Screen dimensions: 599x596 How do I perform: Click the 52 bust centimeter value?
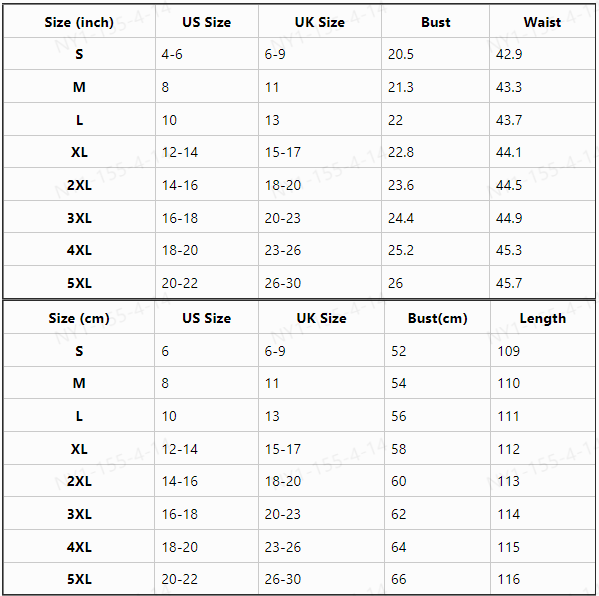[x=398, y=351]
